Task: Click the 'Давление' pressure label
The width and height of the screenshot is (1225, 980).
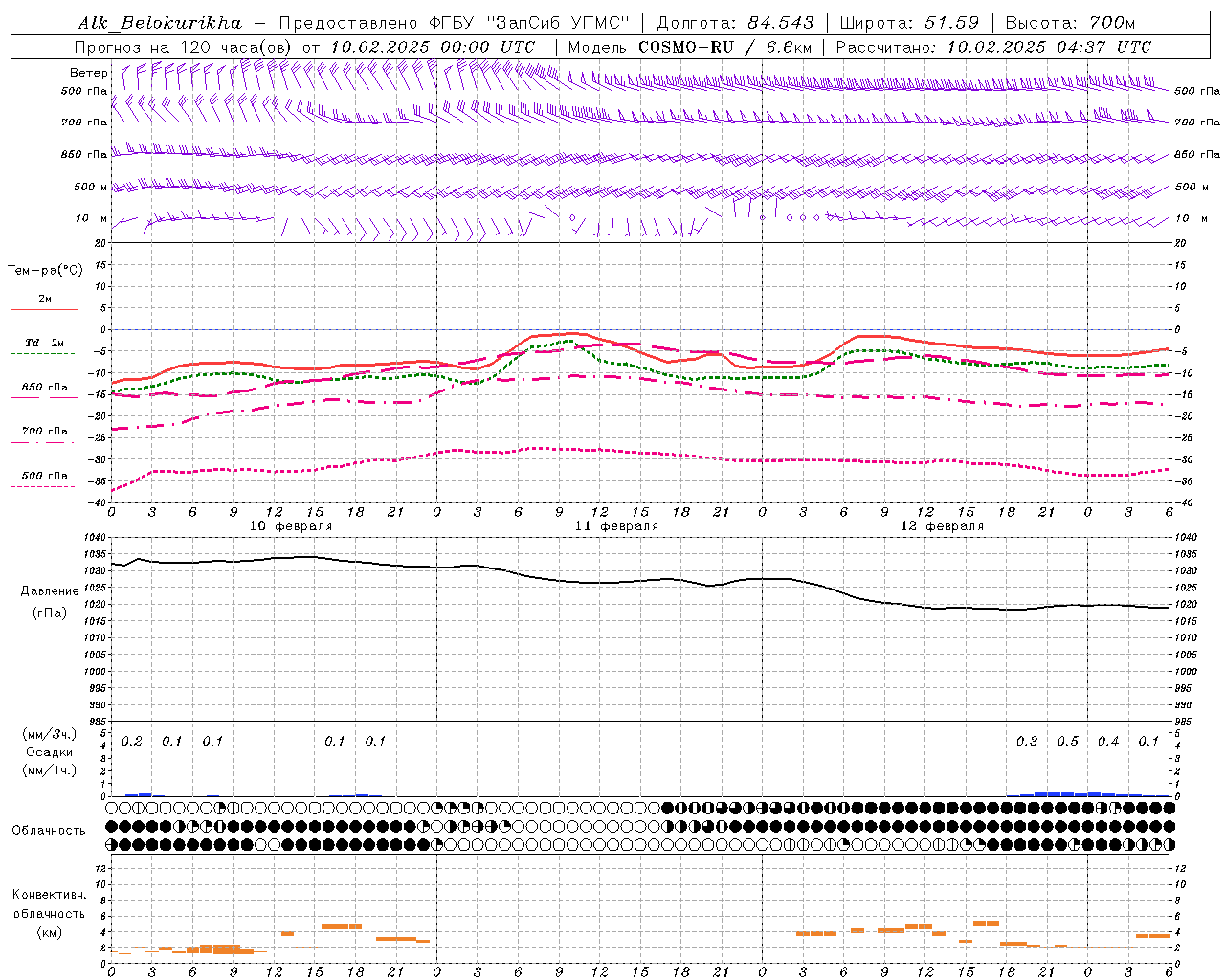Action: pyautogui.click(x=50, y=591)
